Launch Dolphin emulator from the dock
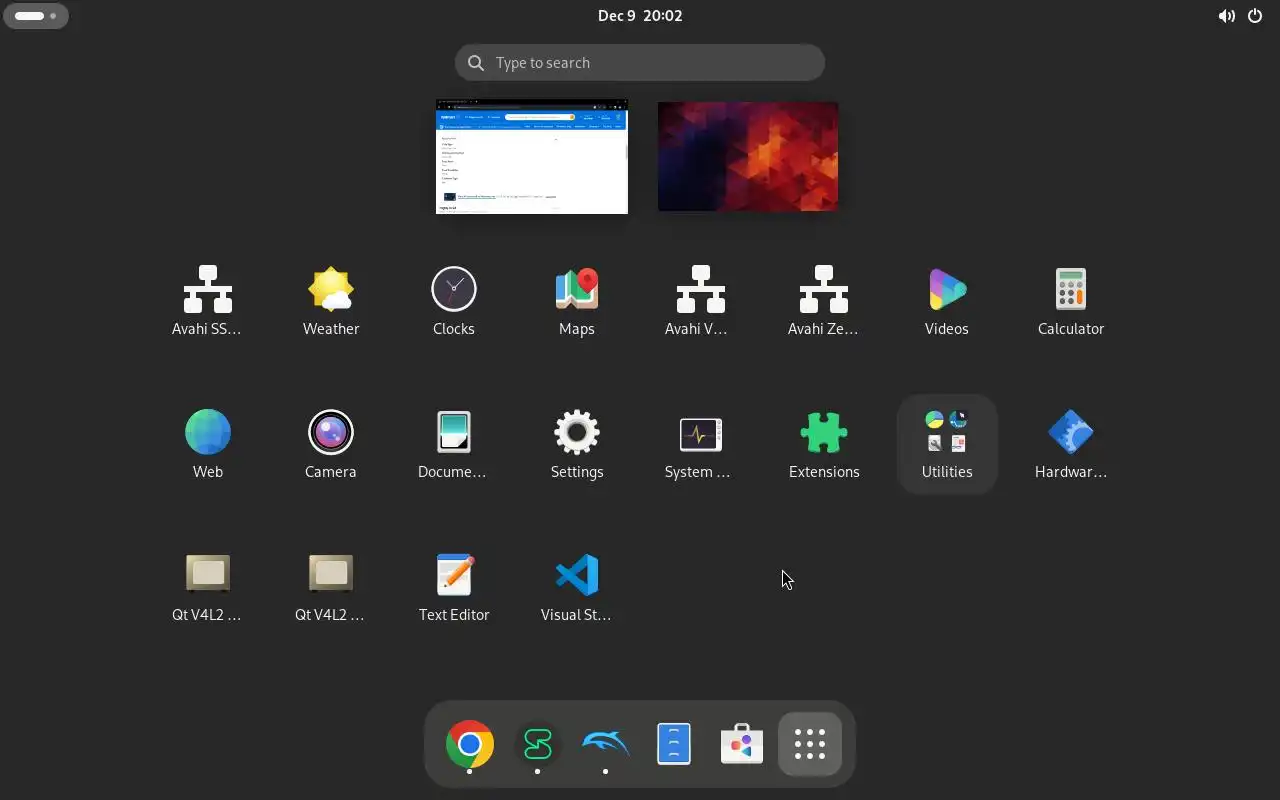The image size is (1280, 800). [x=606, y=744]
